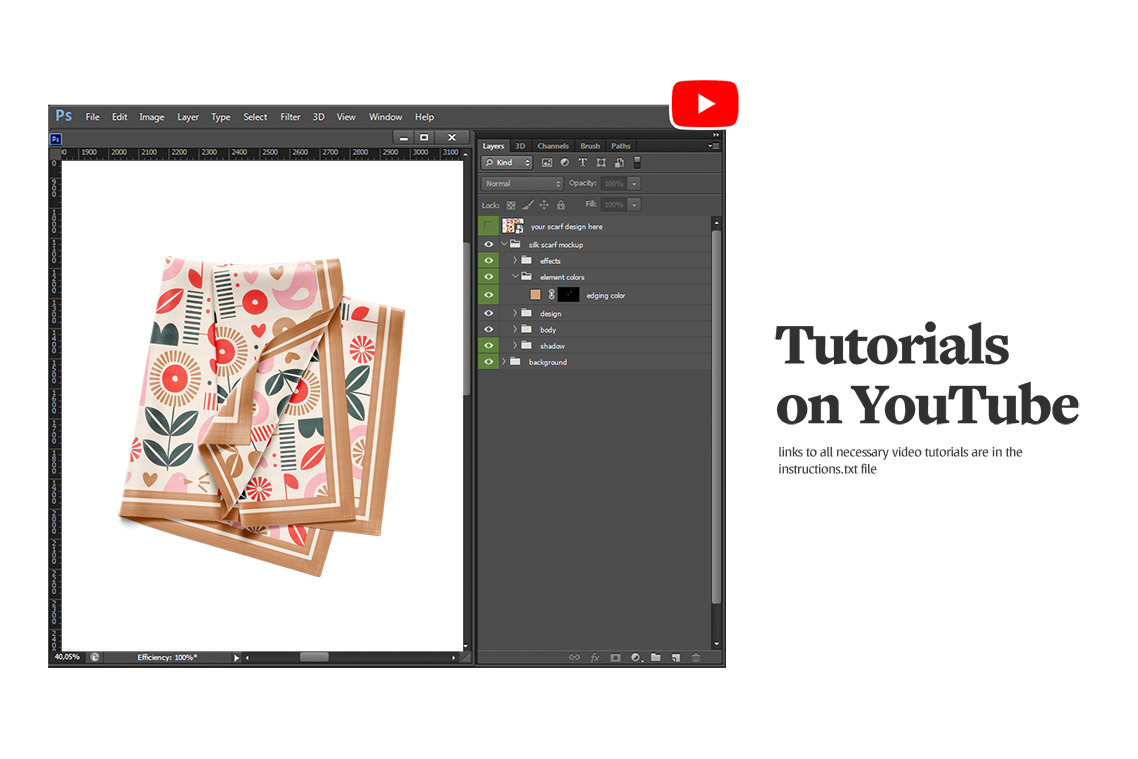The height and width of the screenshot is (759, 1138).
Task: Click the Link layers icon
Action: [x=575, y=657]
